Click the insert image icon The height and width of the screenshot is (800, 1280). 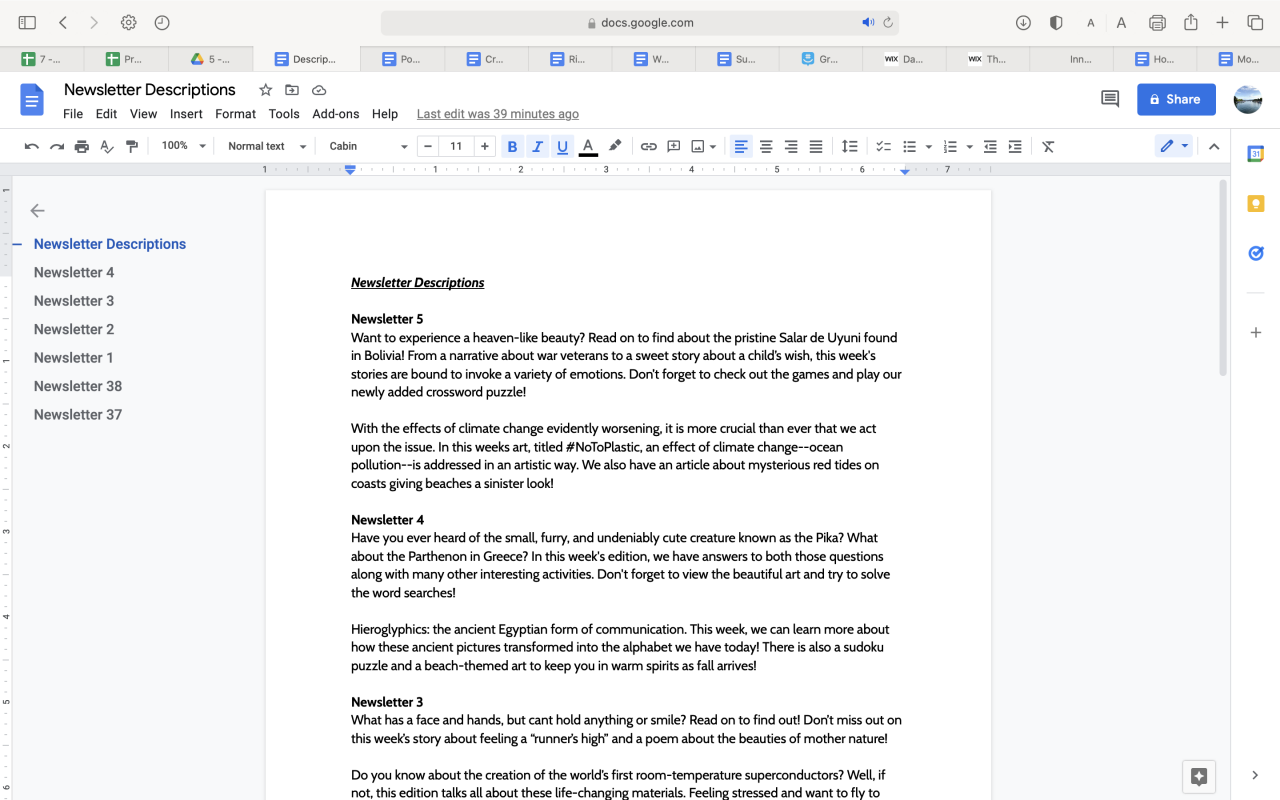(x=698, y=146)
